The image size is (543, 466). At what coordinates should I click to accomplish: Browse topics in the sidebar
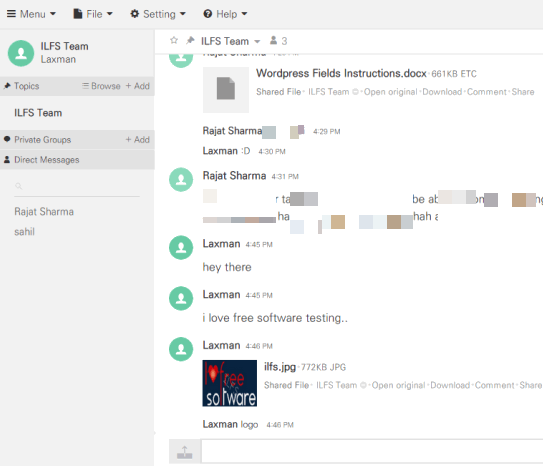point(101,86)
